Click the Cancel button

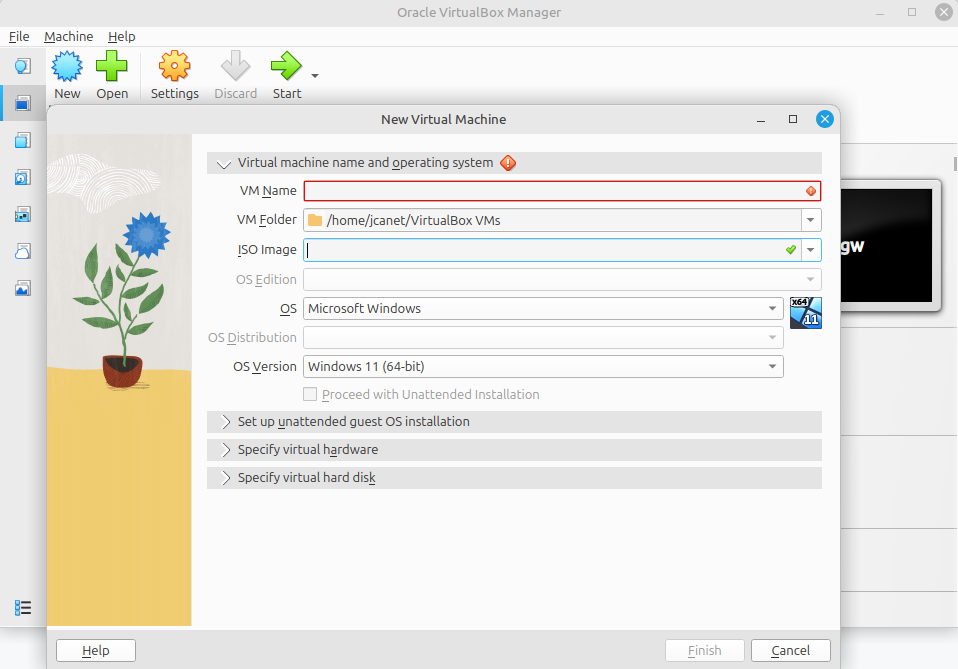point(790,651)
